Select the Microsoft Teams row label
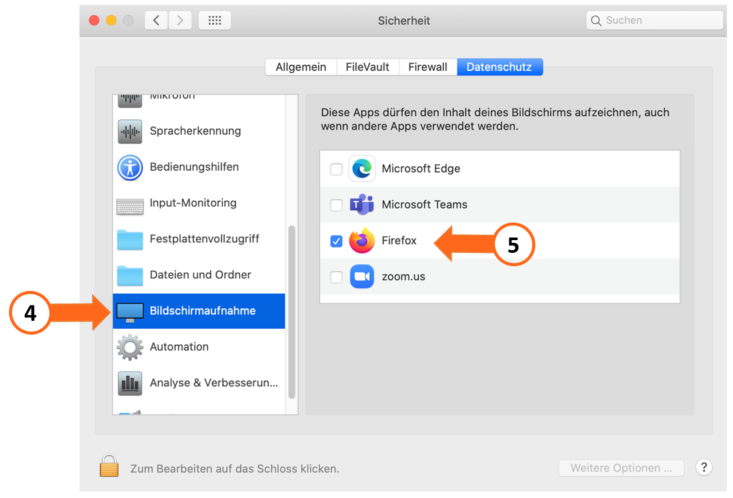The image size is (733, 498). click(x=424, y=204)
